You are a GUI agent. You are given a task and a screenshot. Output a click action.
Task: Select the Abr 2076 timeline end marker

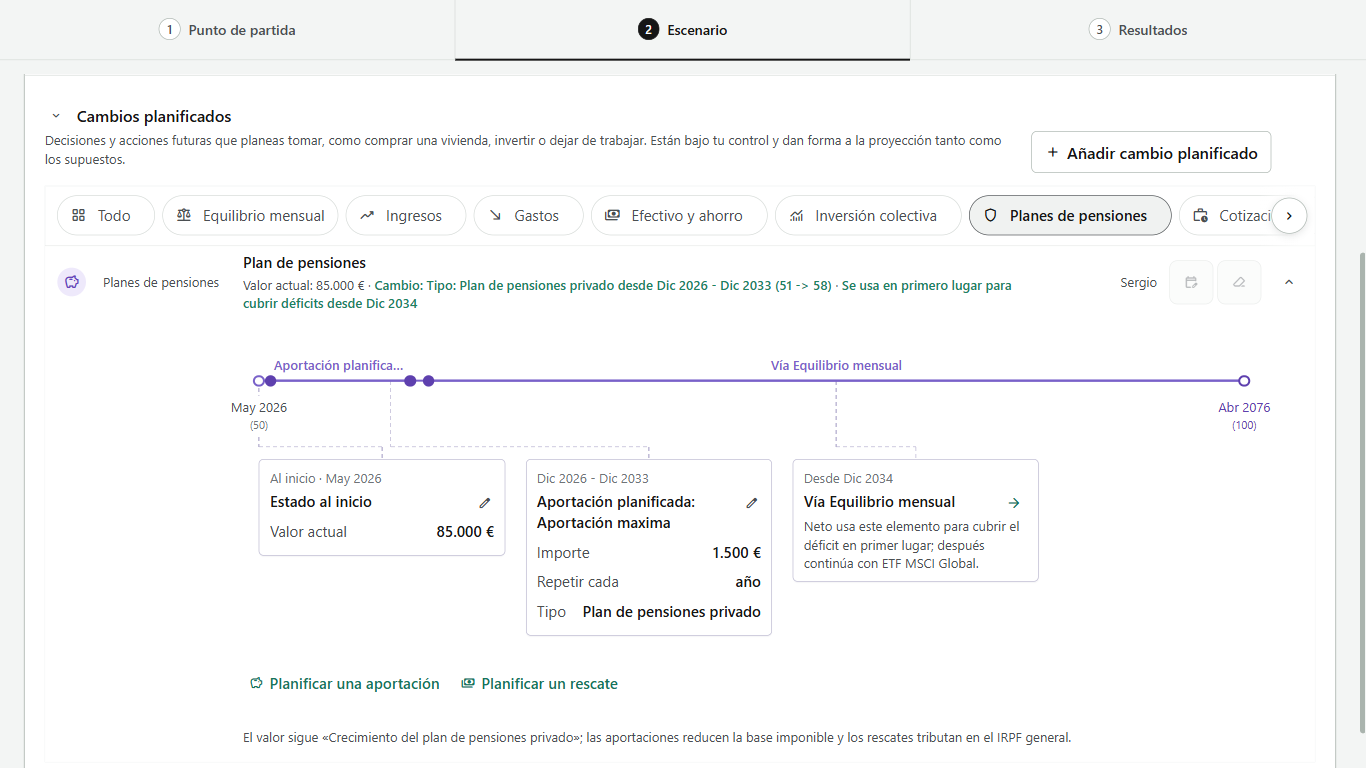click(1244, 381)
